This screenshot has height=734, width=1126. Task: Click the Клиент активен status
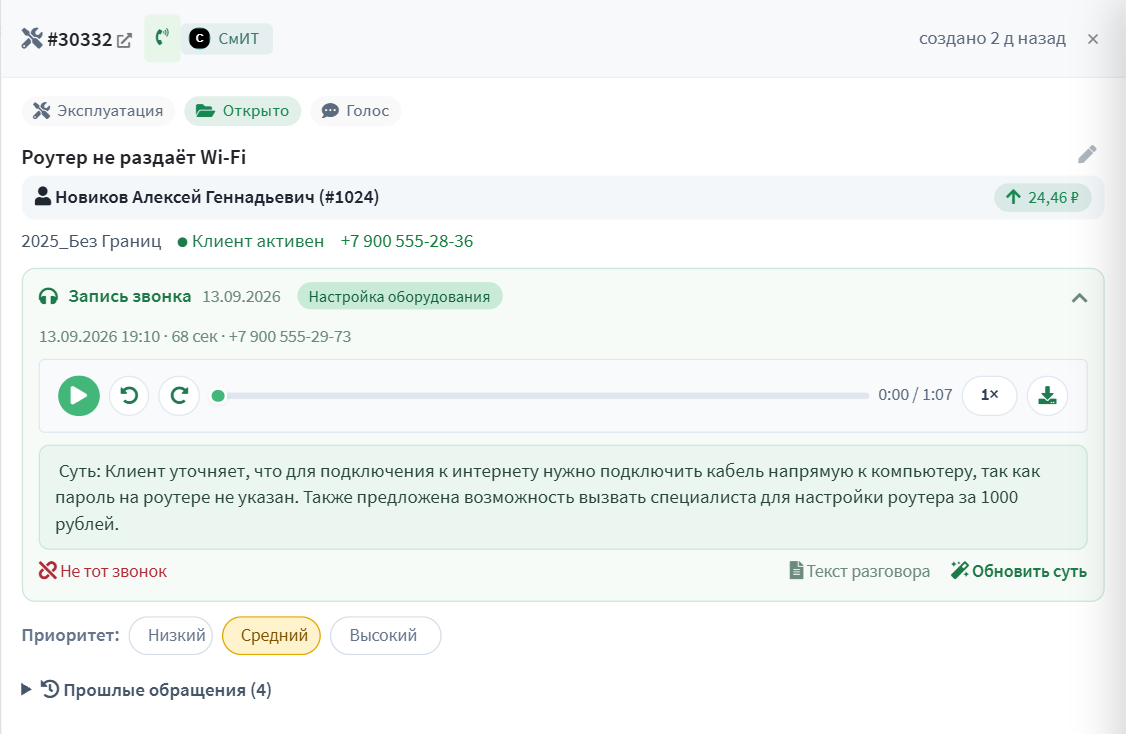pos(251,241)
